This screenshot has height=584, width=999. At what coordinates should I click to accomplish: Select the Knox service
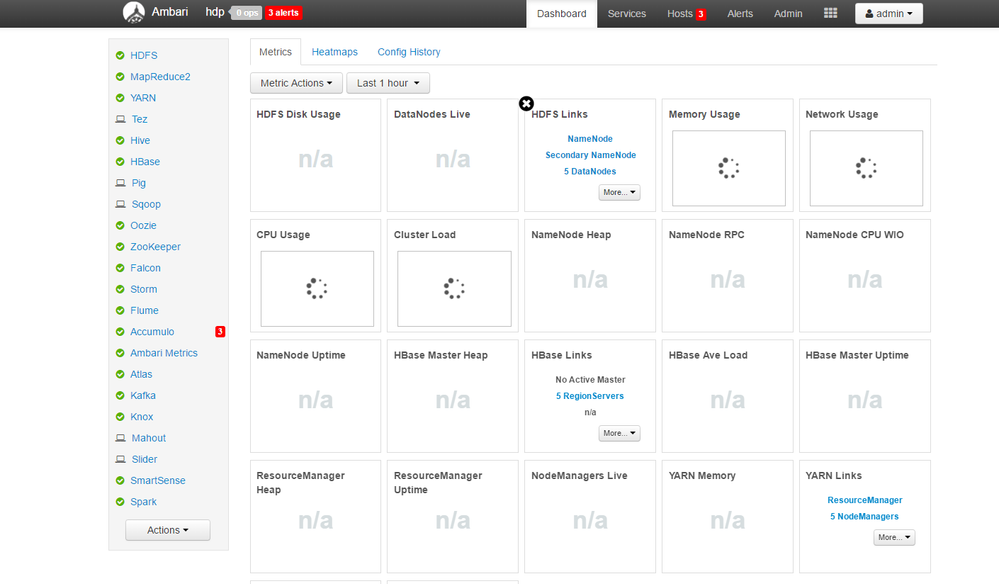click(x=142, y=417)
